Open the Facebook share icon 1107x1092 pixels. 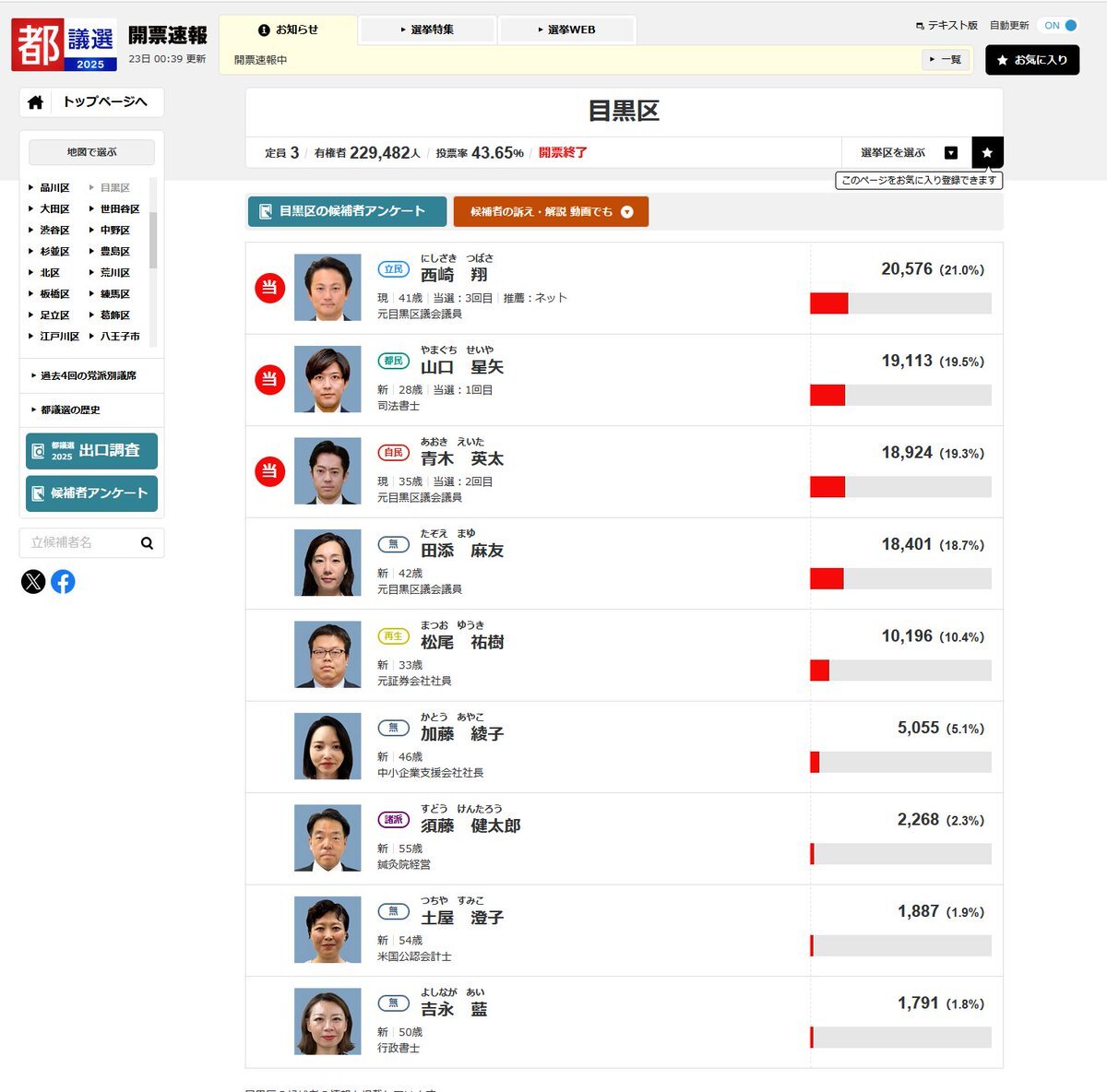(63, 581)
